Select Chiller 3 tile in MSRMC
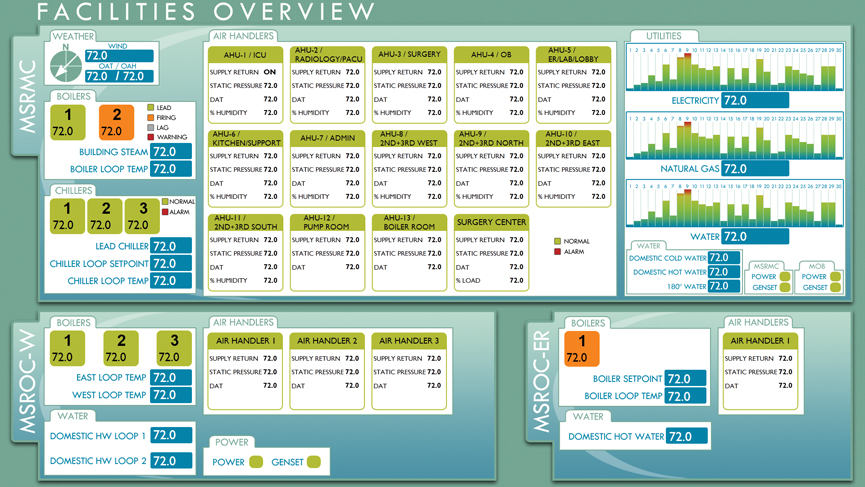The width and height of the screenshot is (865, 487). (138, 216)
